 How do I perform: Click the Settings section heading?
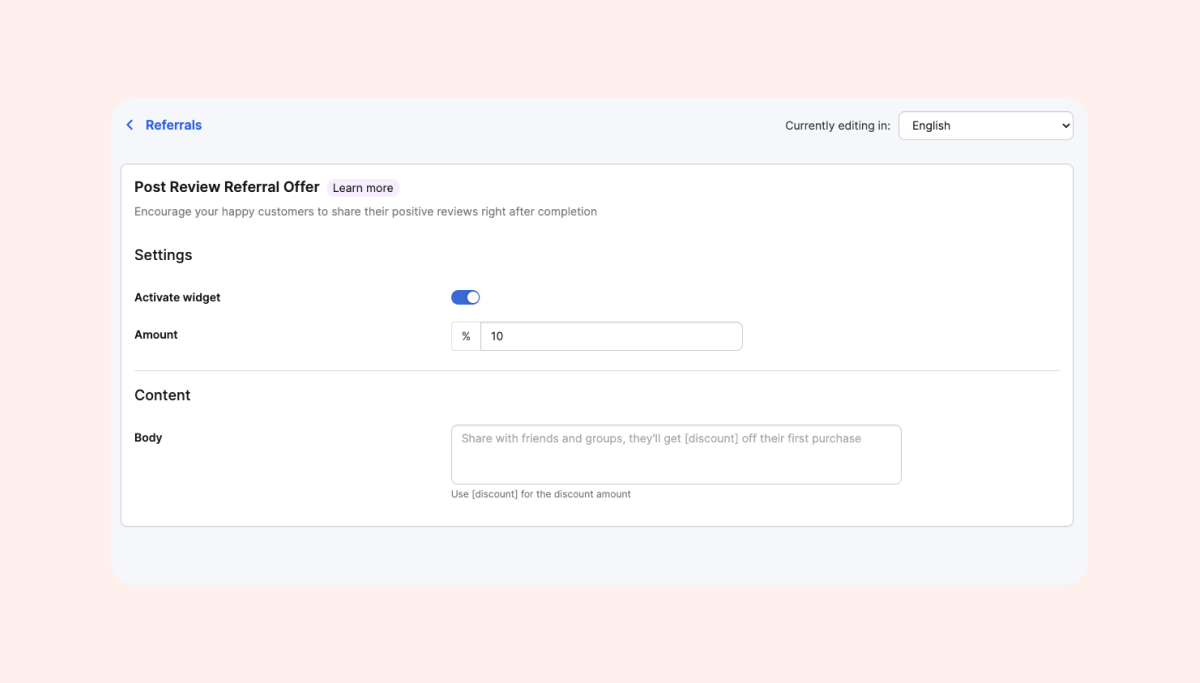pos(163,255)
